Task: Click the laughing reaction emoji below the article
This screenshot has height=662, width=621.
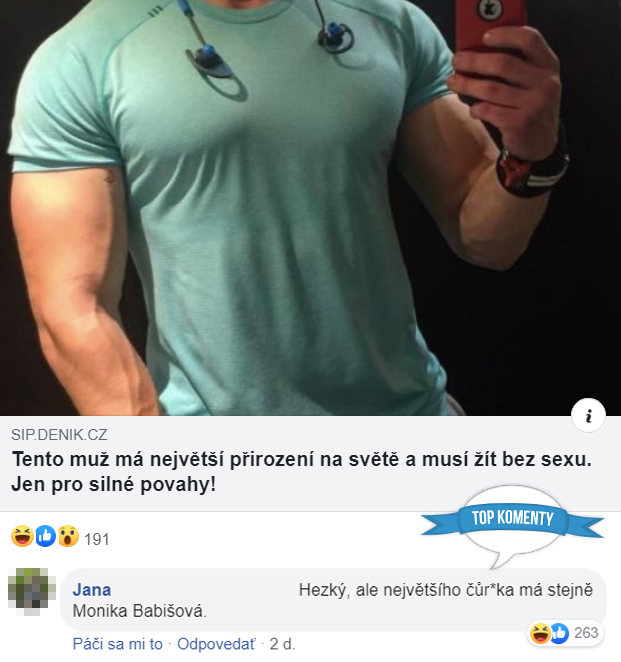Action: (22, 536)
